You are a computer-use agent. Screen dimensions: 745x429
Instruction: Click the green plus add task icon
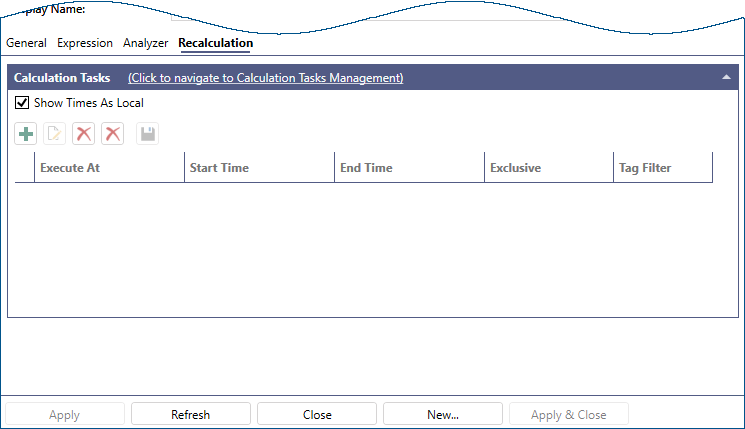(26, 134)
